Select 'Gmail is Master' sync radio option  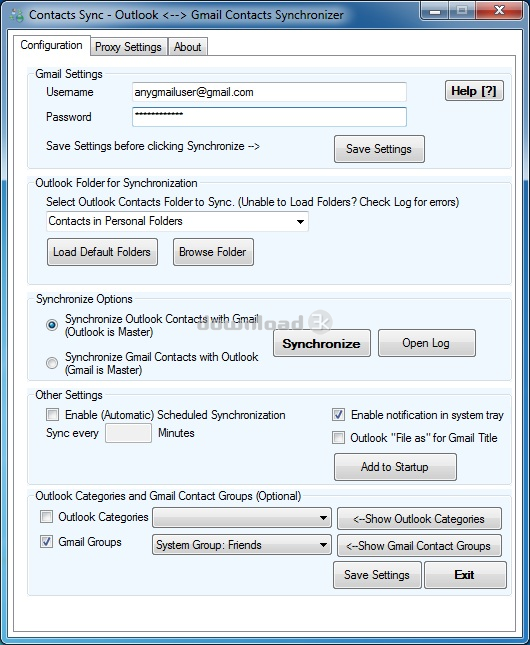pos(52,363)
